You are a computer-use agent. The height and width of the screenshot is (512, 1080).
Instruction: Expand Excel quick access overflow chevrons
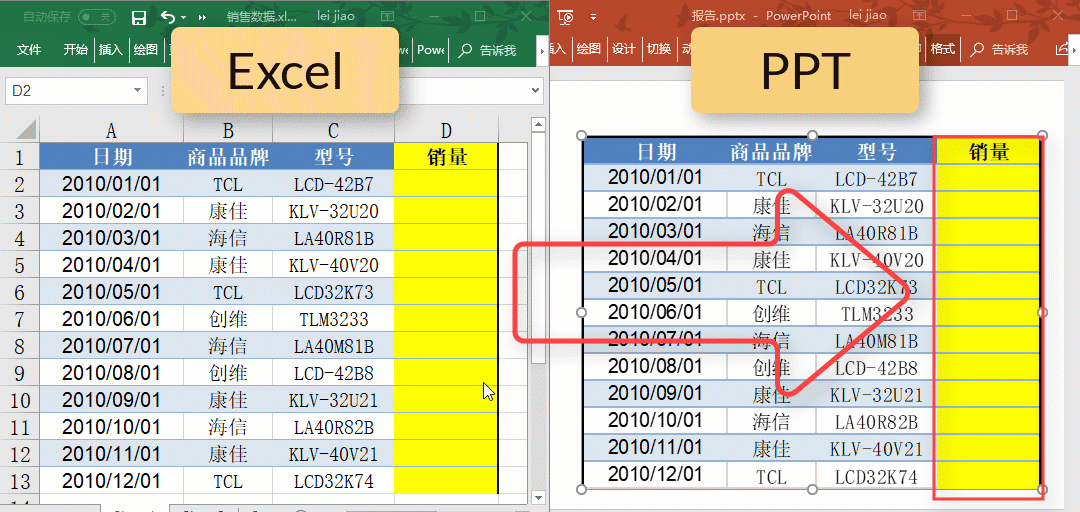point(202,17)
